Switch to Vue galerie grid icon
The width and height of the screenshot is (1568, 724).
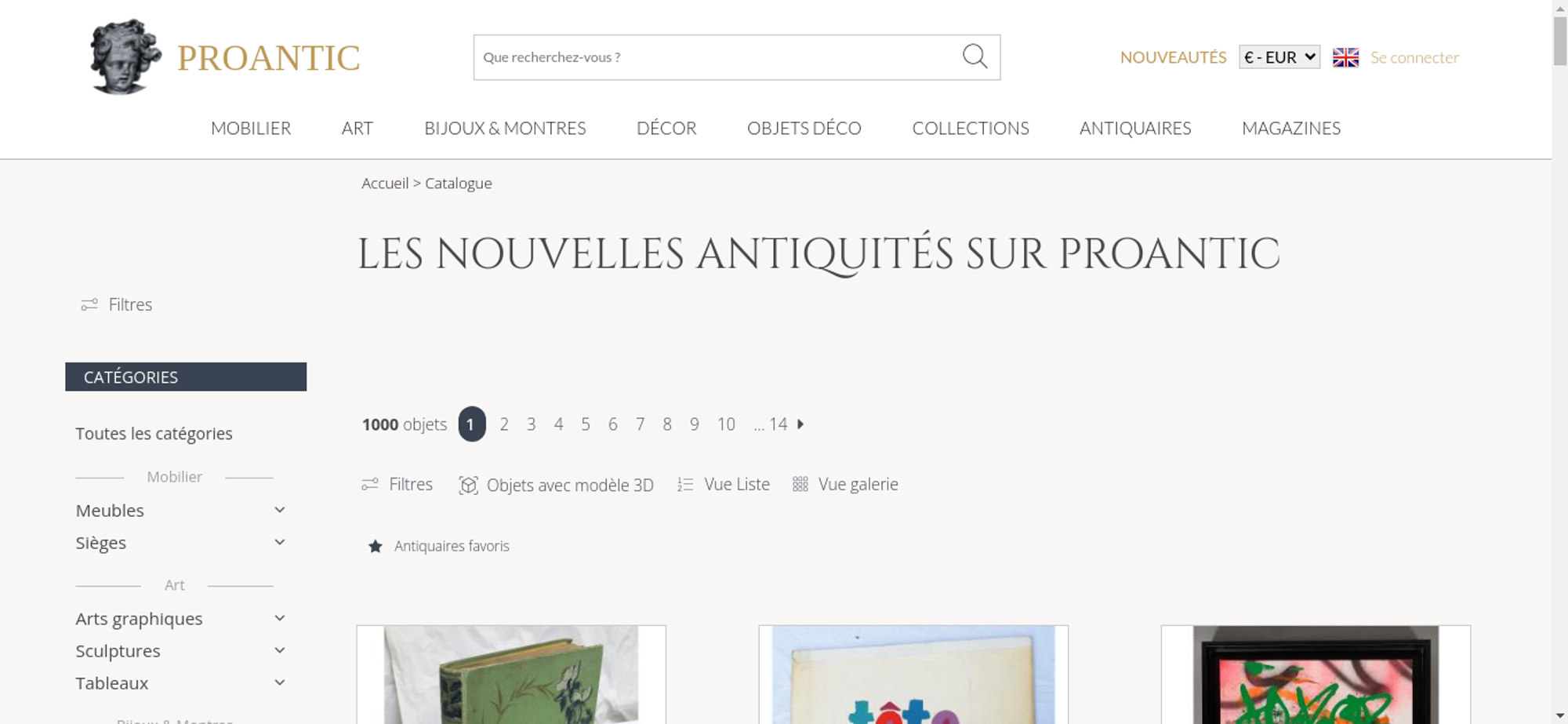[800, 484]
